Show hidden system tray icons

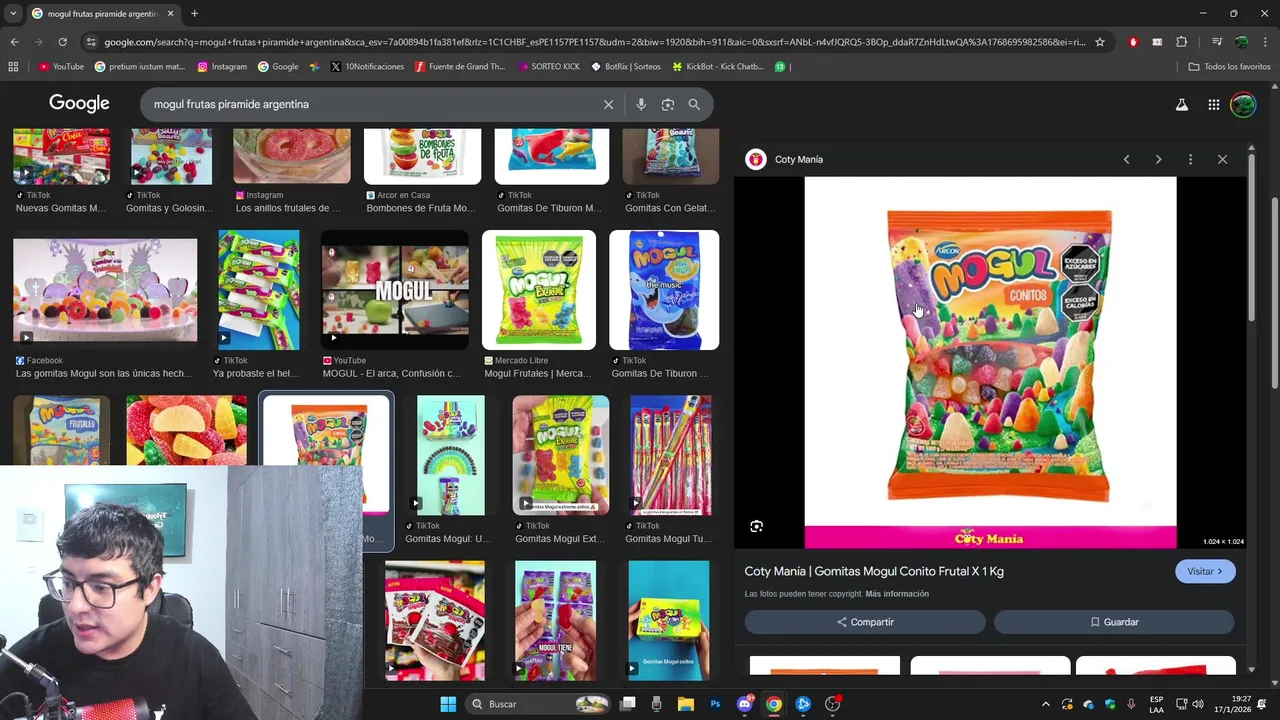click(x=1046, y=704)
